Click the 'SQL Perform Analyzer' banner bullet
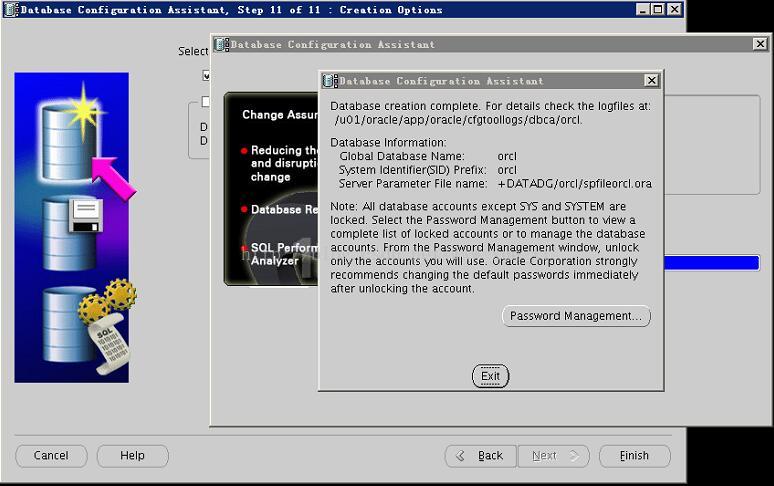 point(280,254)
